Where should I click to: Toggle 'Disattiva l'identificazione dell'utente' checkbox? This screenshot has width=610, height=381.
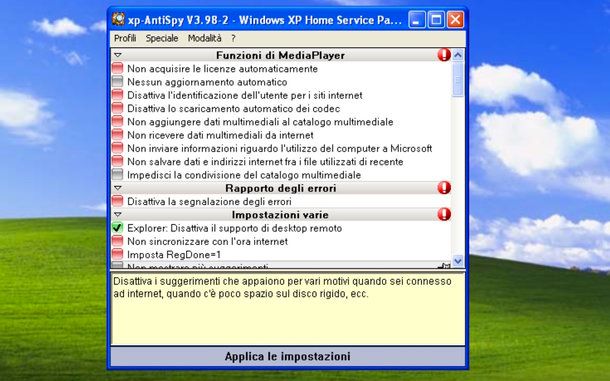(117, 95)
